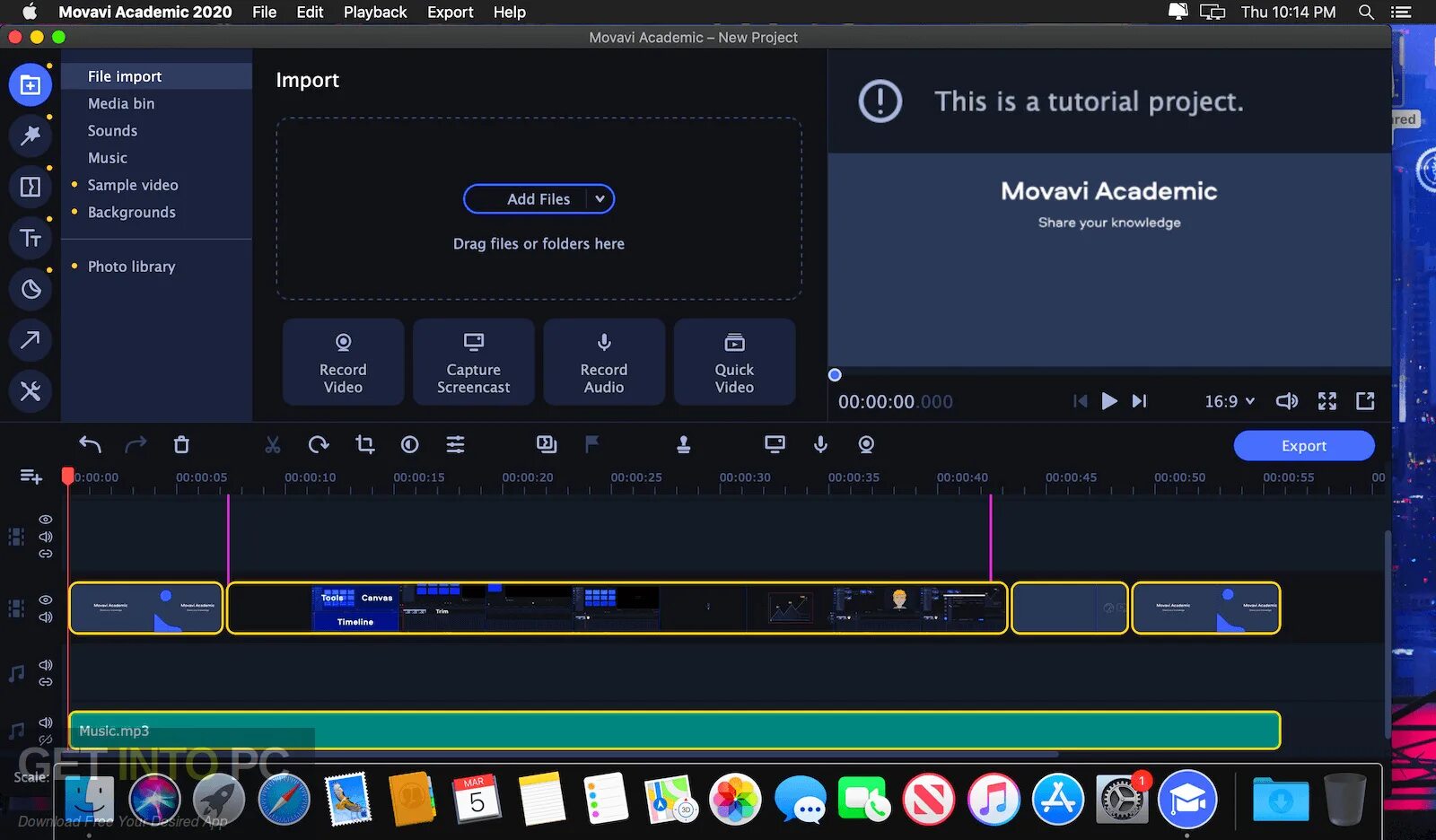The image size is (1436, 840).
Task: Redo the last undone action
Action: click(x=136, y=444)
